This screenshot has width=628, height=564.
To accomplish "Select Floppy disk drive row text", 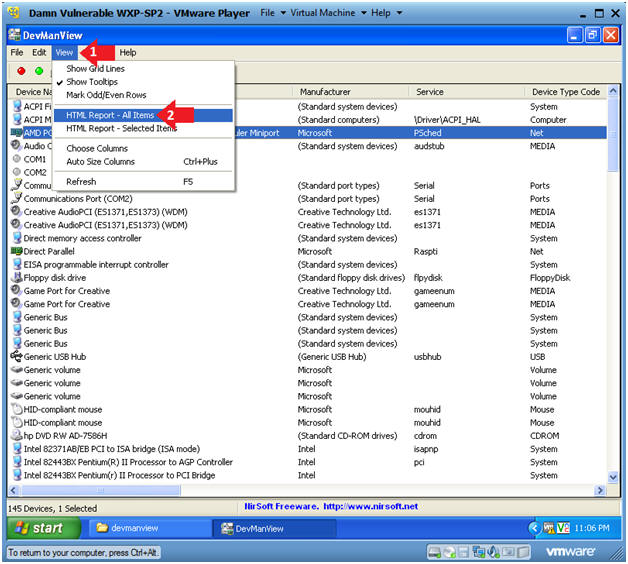I will [54, 278].
